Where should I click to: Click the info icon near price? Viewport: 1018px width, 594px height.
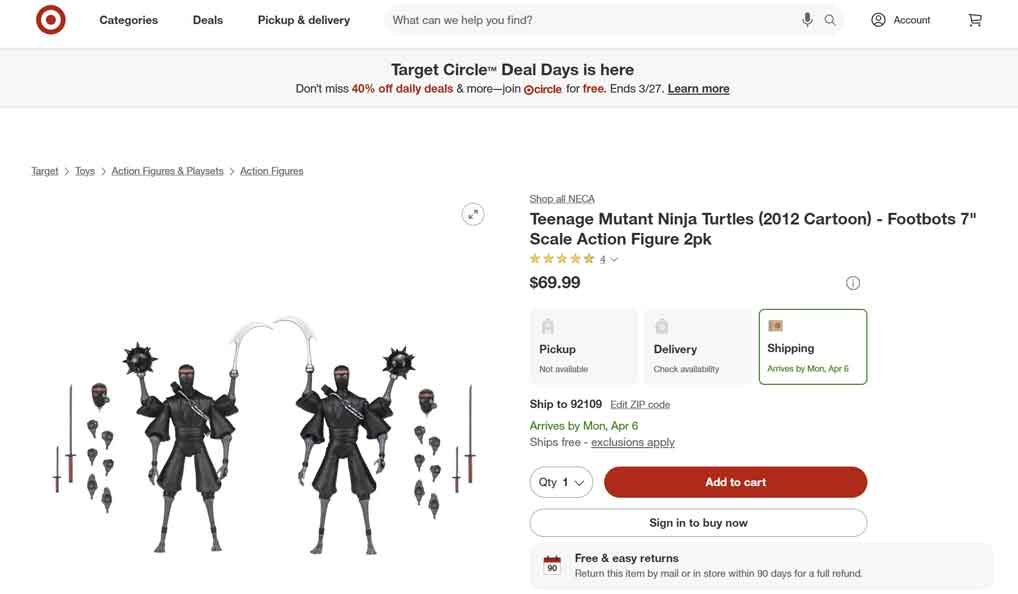point(853,283)
